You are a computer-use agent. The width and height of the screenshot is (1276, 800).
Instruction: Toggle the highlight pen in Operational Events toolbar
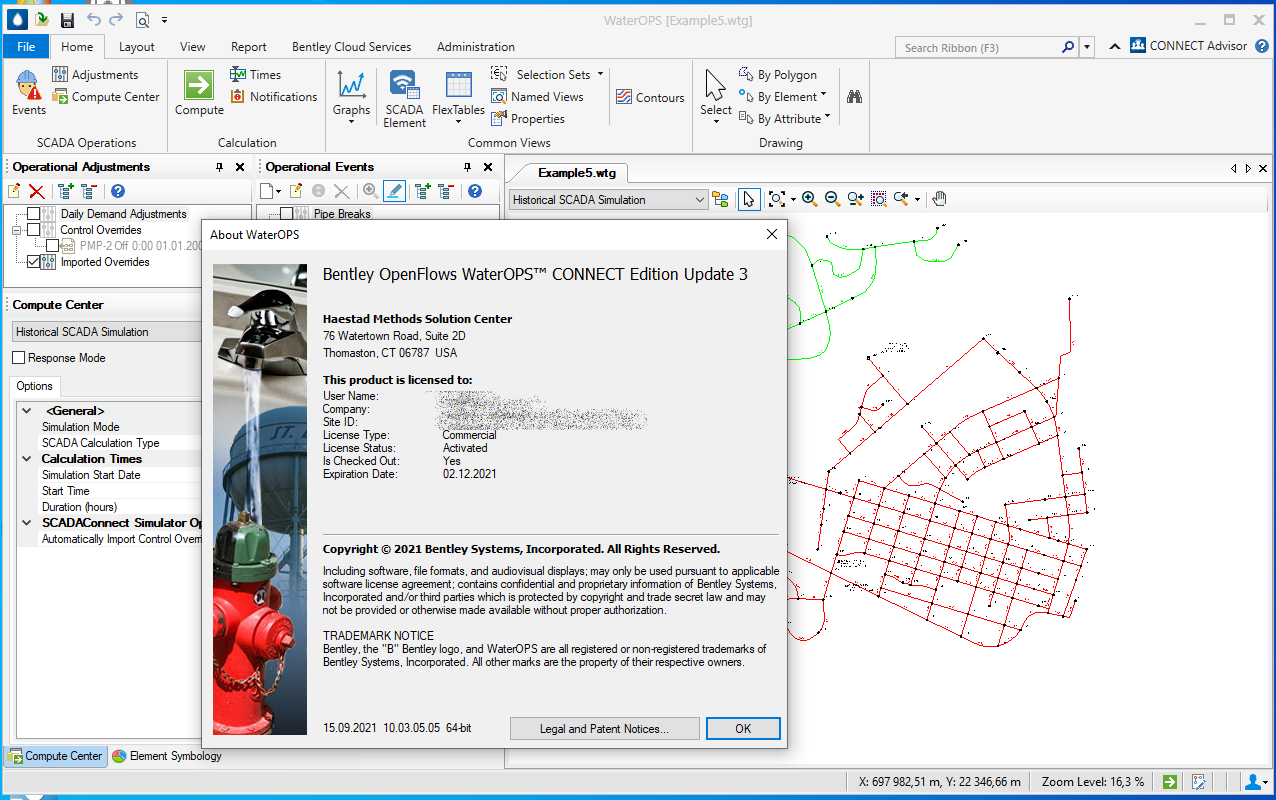coord(394,191)
